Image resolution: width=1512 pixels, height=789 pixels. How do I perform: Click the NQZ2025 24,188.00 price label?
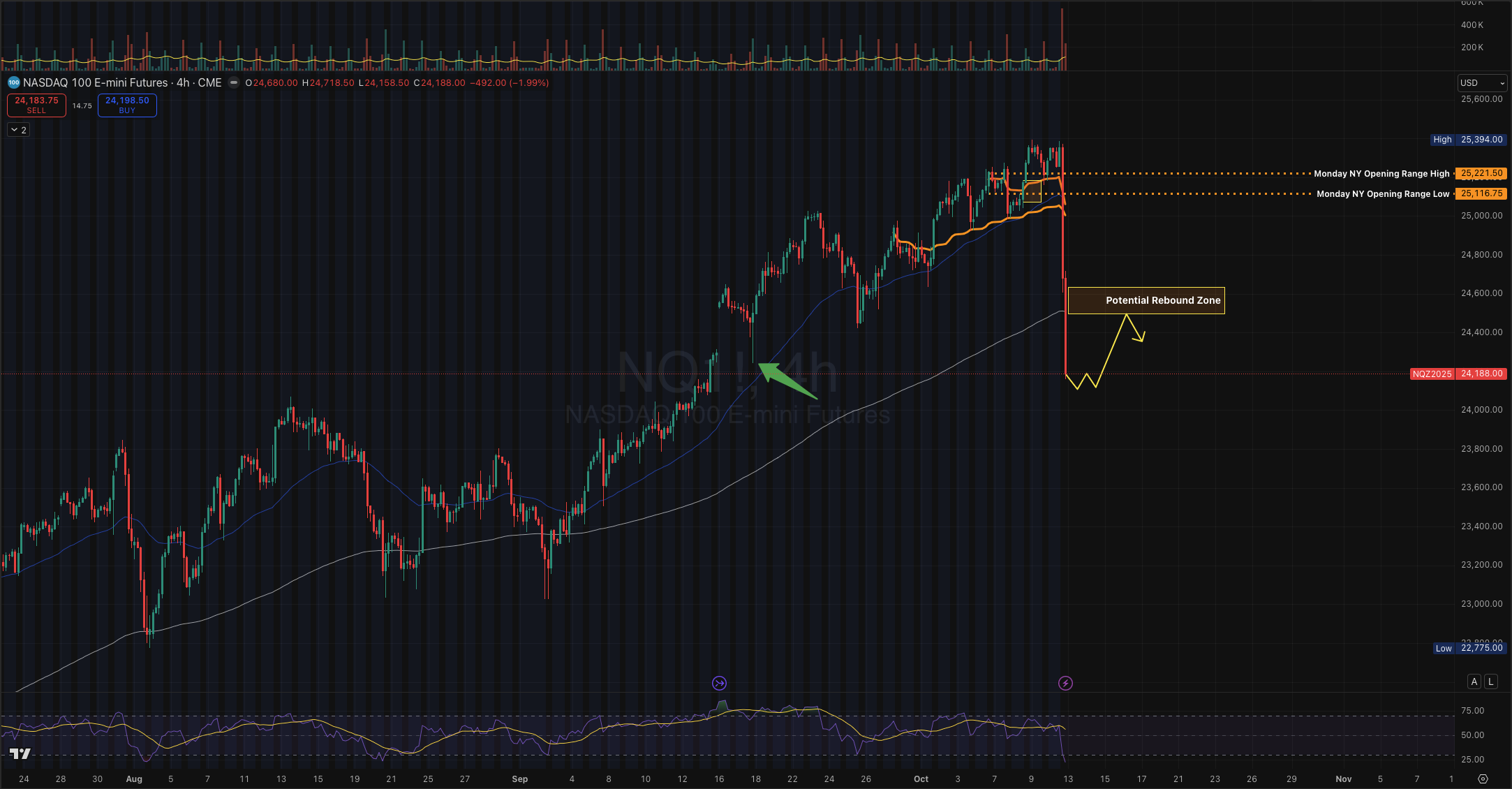click(1458, 374)
